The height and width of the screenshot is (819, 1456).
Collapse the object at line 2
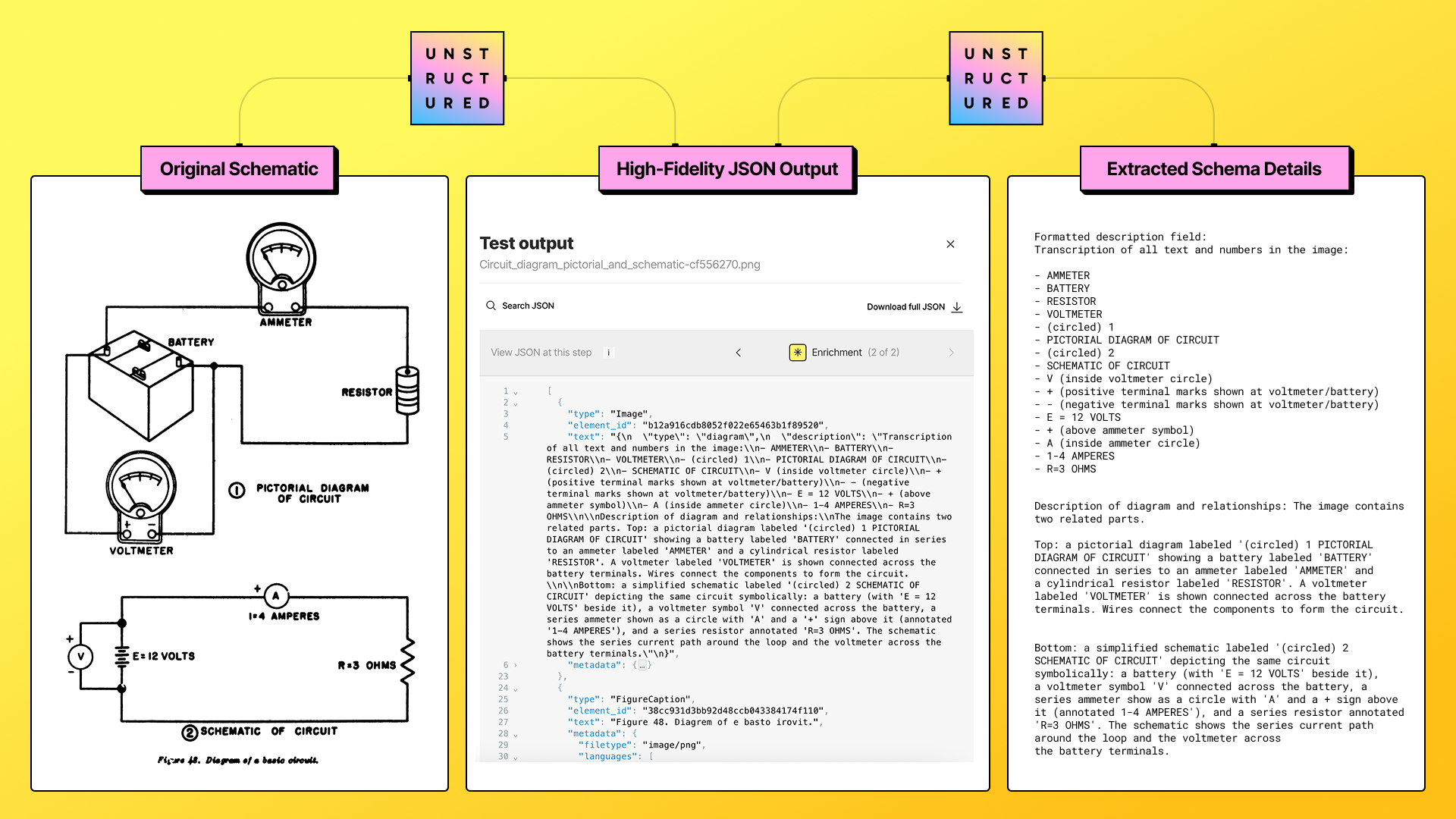click(x=516, y=403)
